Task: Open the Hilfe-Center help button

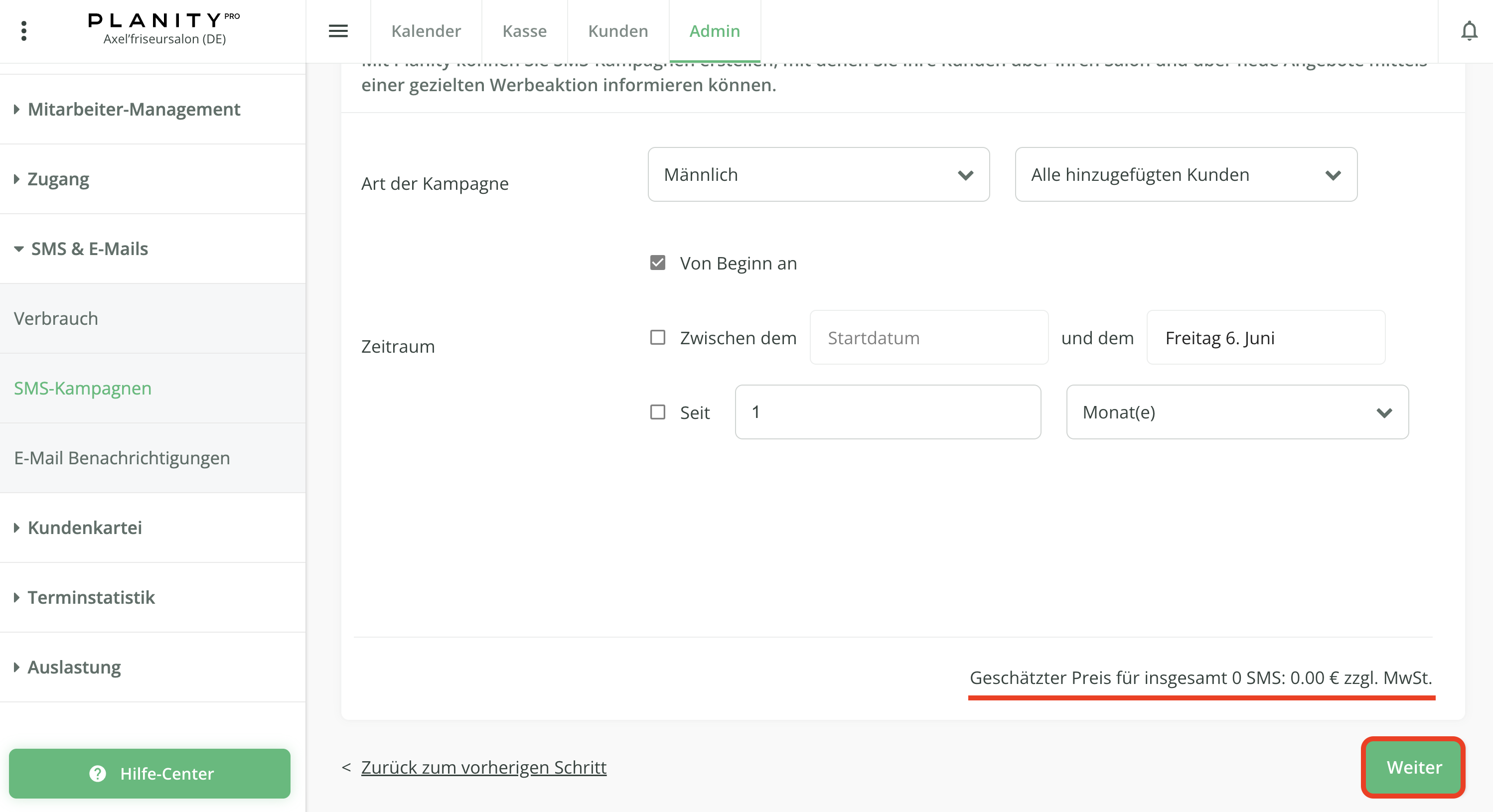Action: tap(149, 773)
